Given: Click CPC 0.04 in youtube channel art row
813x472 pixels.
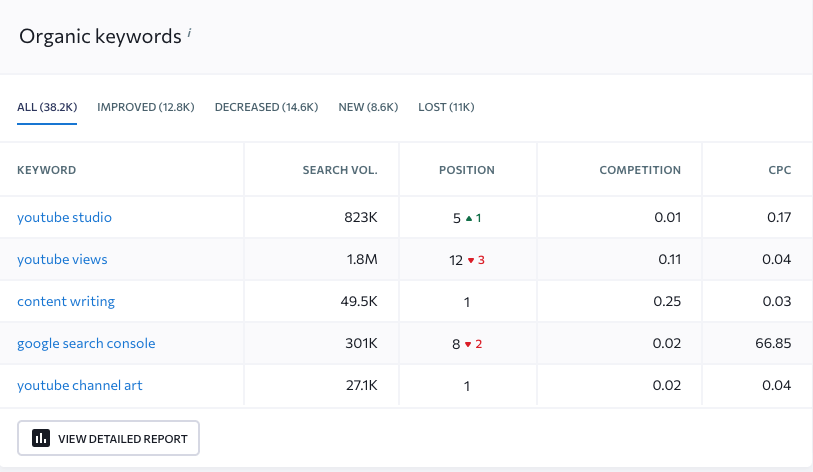Looking at the screenshot, I should coord(777,385).
